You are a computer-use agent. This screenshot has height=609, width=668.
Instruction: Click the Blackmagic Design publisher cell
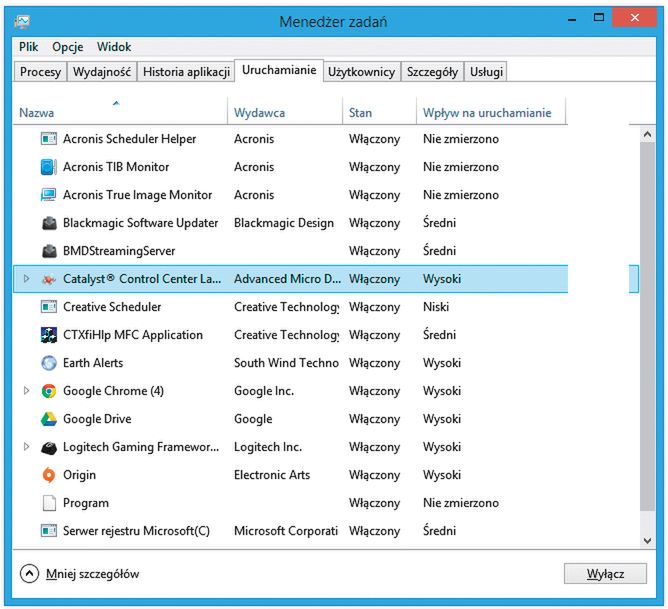click(284, 223)
